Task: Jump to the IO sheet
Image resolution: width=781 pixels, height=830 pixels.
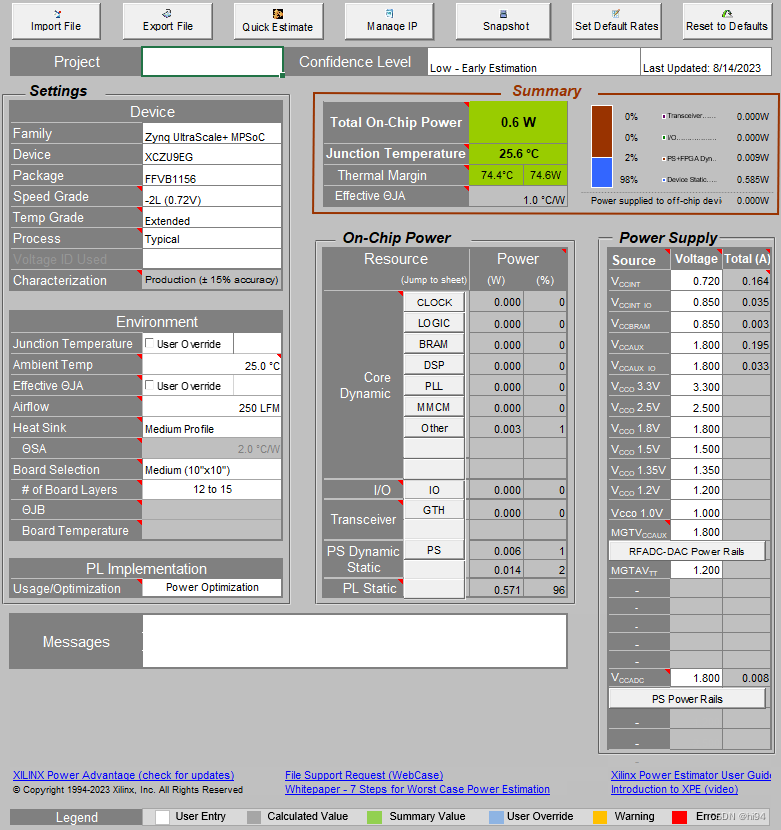Action: (x=434, y=490)
